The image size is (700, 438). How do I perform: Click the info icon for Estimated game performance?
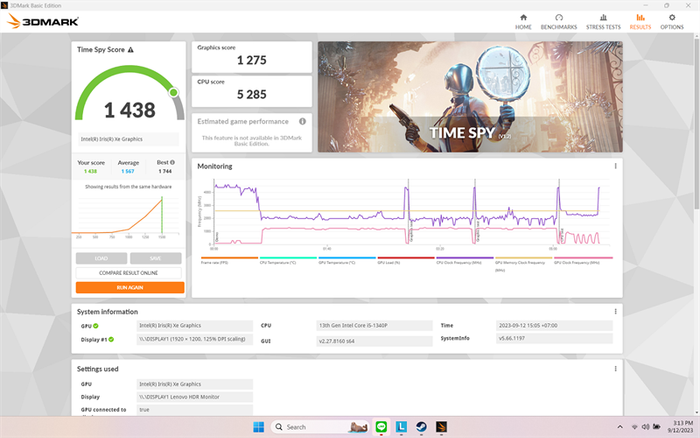(302, 121)
